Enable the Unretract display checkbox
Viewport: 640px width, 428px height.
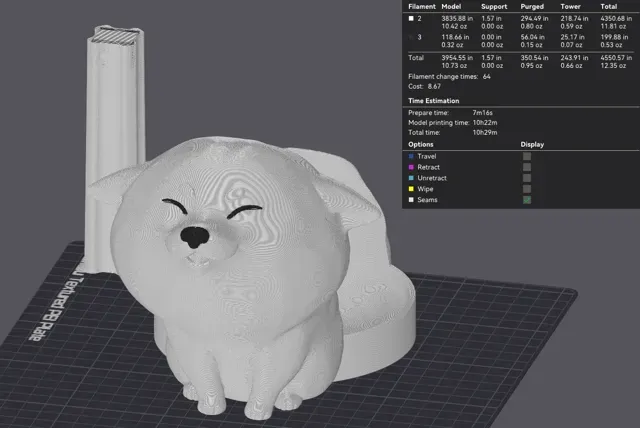pos(527,178)
